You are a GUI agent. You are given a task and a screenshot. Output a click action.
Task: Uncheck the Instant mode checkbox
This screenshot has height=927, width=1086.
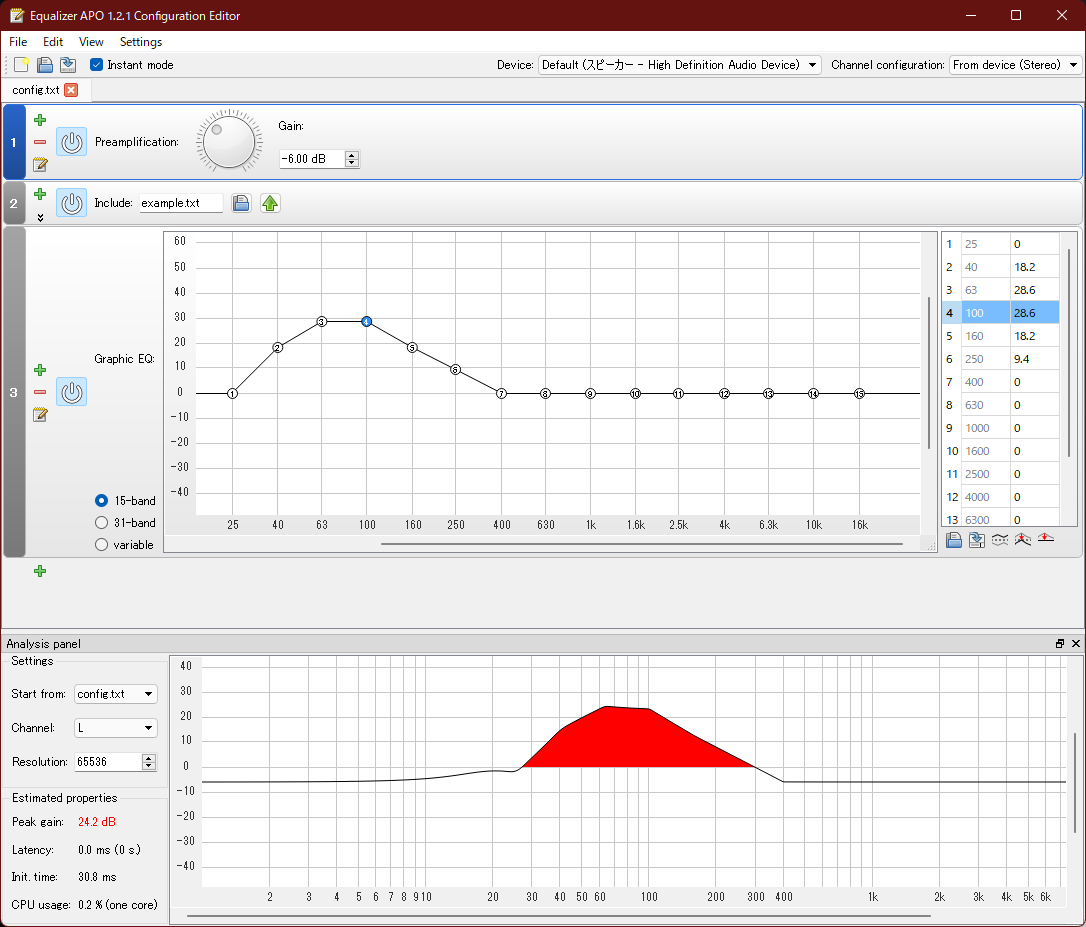[x=97, y=65]
